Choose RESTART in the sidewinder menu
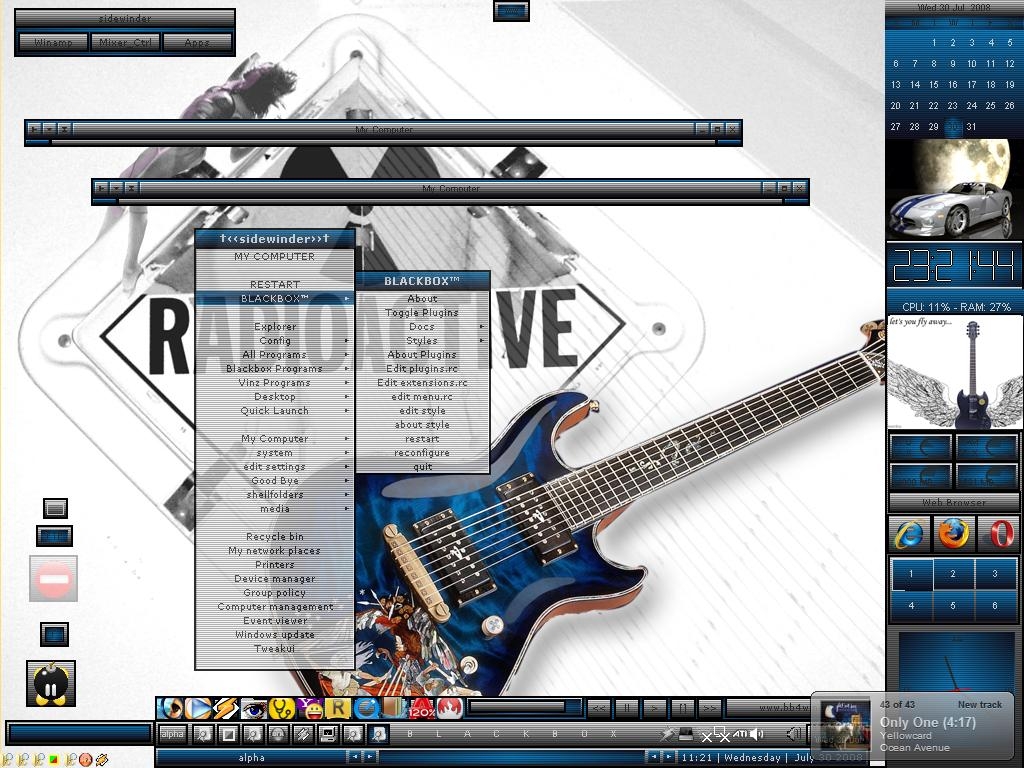Viewport: 1024px width, 768px height. [x=275, y=285]
